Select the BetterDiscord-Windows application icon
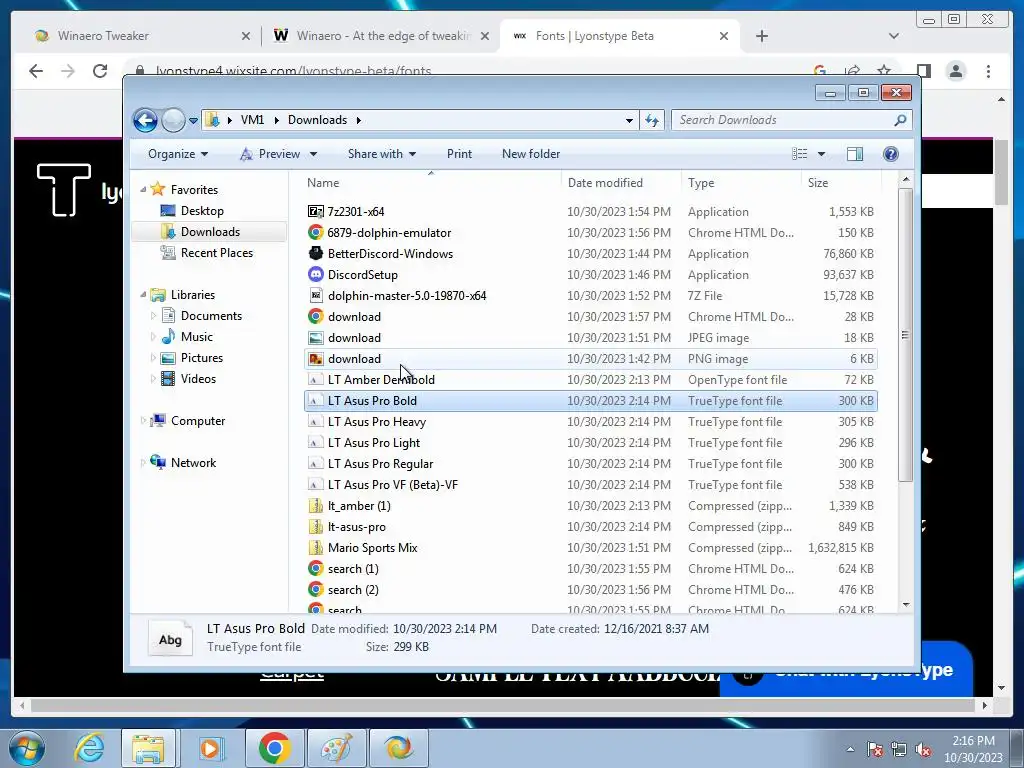 (x=315, y=253)
